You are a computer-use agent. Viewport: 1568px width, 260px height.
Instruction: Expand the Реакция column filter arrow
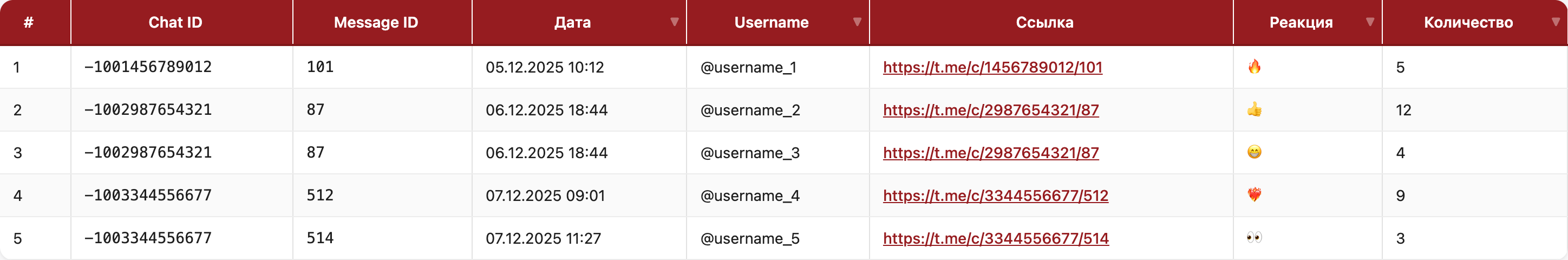pos(1370,22)
